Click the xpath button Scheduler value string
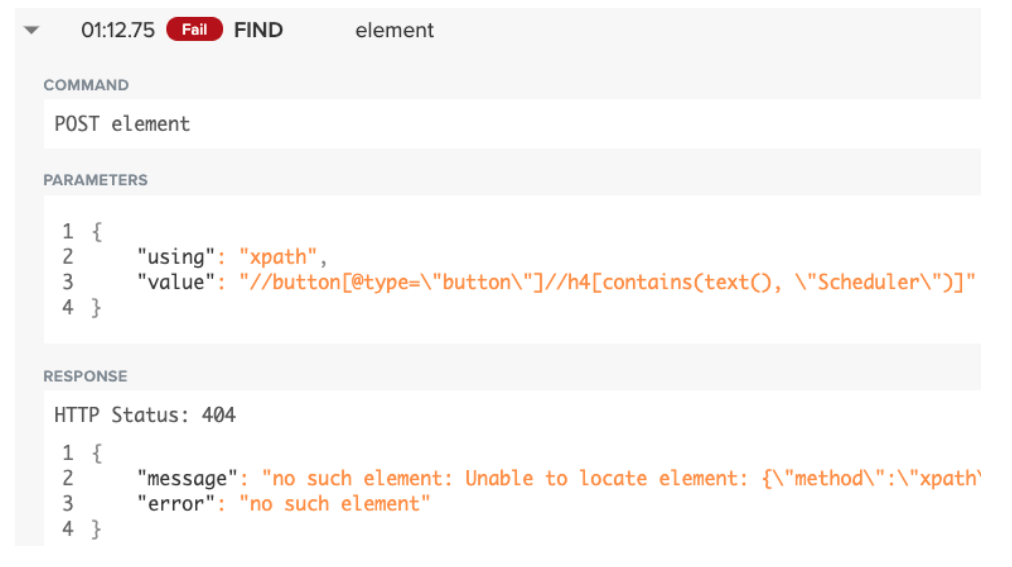The image size is (1012, 567). click(607, 283)
